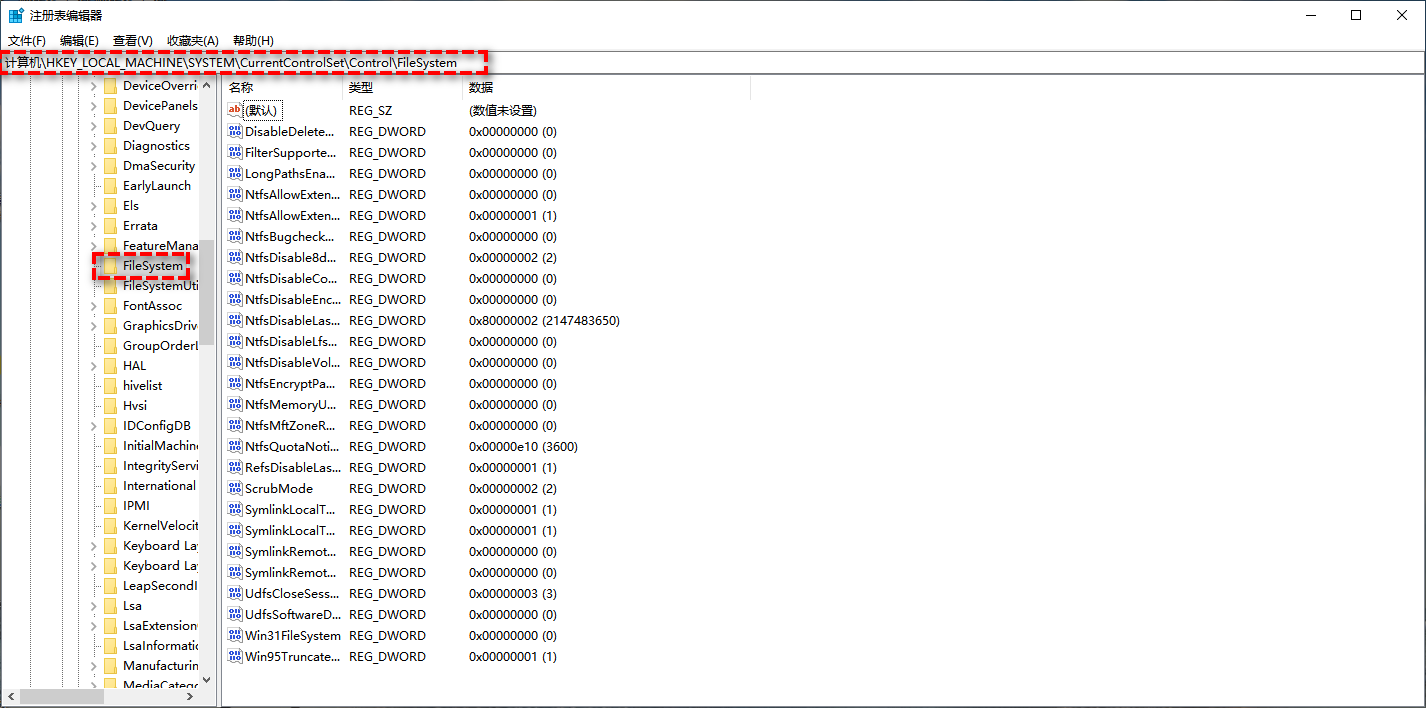Click the Lsa key folder icon
Screen dimensions: 1426x708
tap(110, 606)
